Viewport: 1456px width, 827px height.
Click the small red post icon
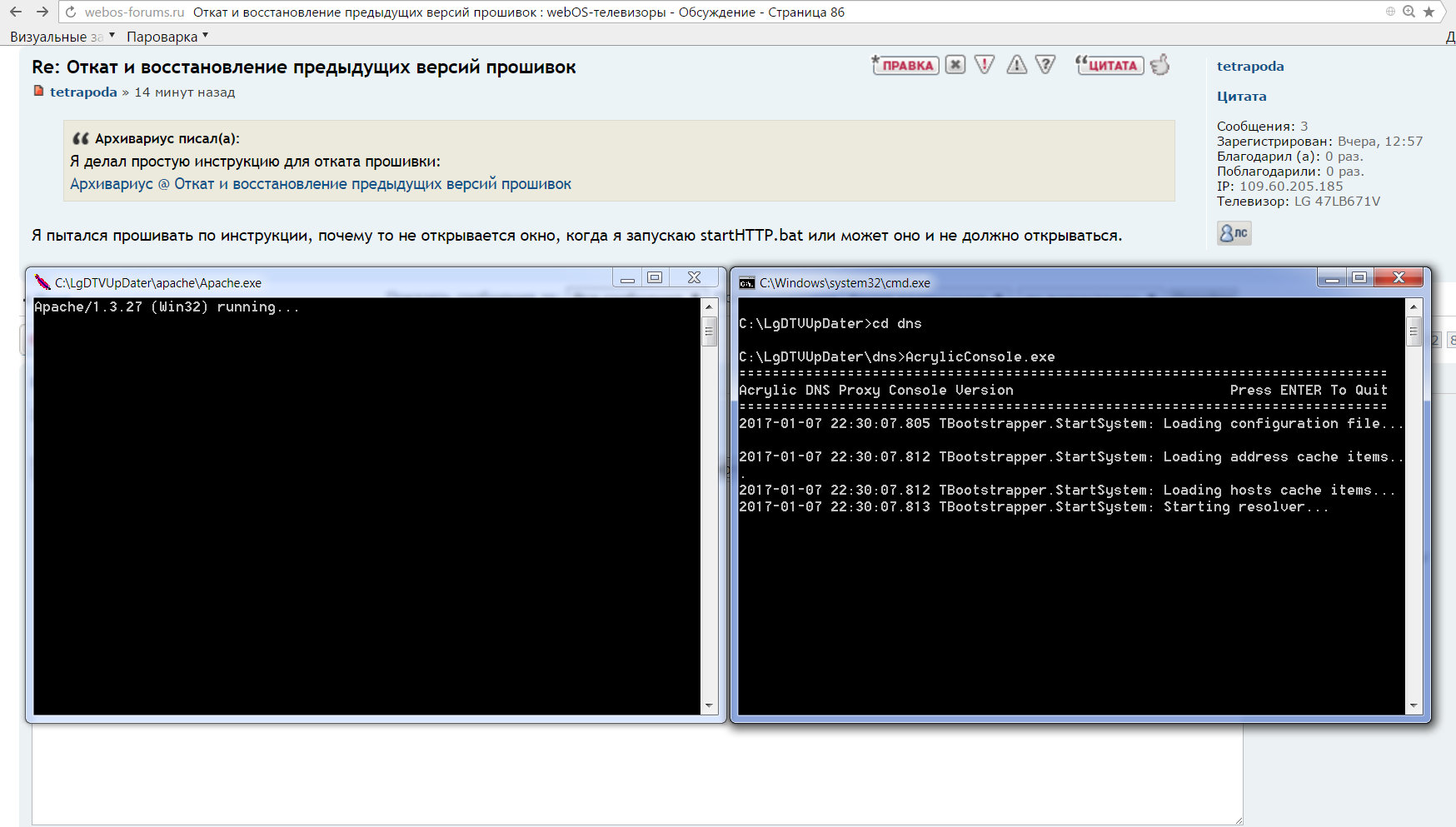(x=38, y=92)
